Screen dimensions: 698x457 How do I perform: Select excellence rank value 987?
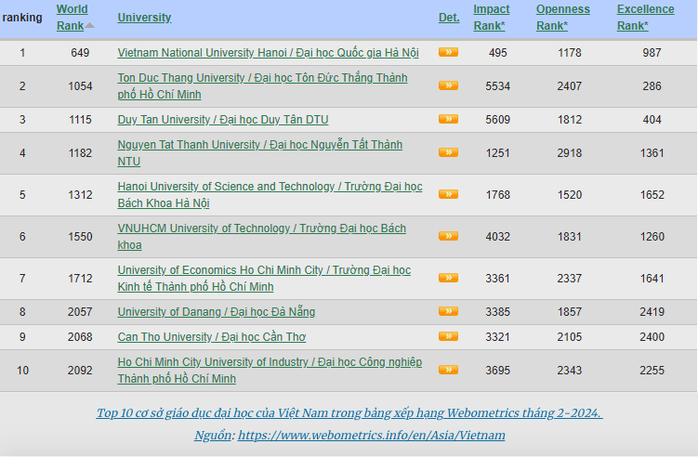tap(652, 53)
